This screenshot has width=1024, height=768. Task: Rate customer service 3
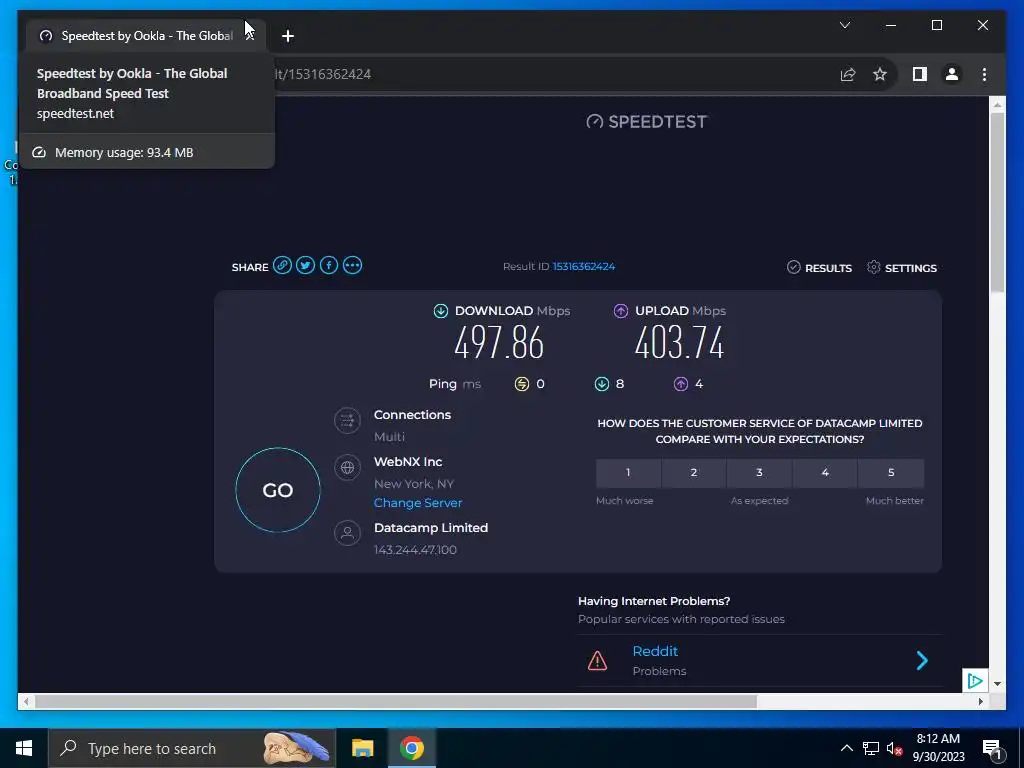[x=760, y=473]
